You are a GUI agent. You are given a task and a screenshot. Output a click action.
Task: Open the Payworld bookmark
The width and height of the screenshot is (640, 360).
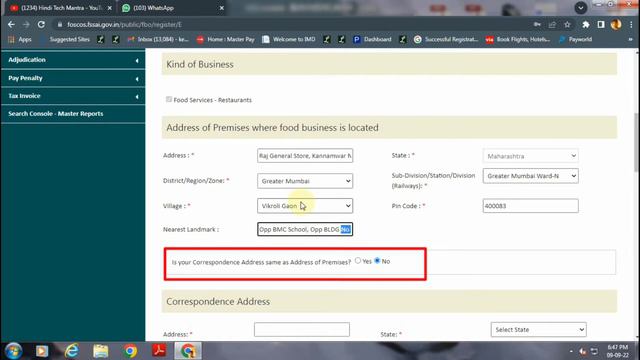575,39
